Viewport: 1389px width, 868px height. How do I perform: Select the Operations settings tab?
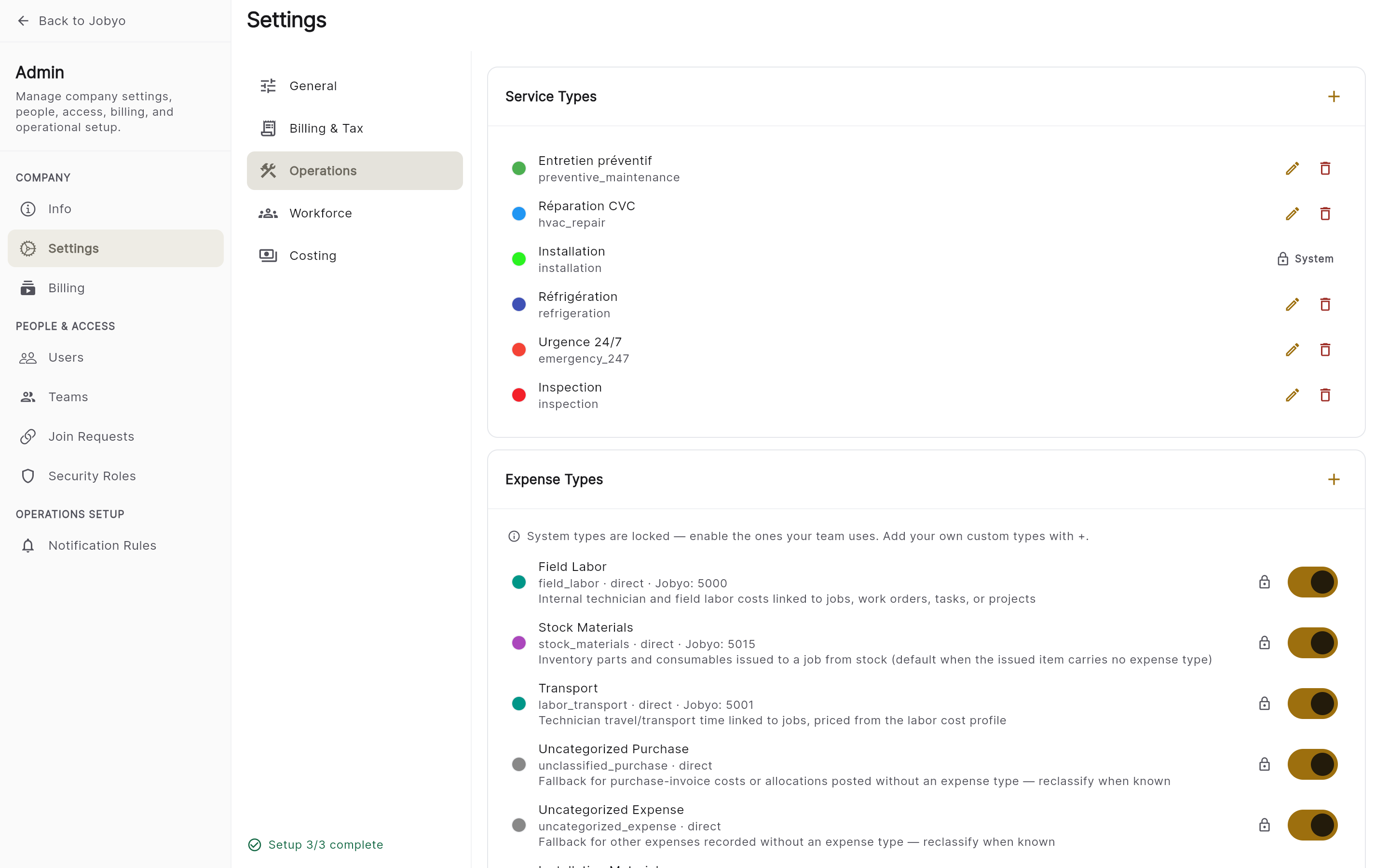point(354,171)
